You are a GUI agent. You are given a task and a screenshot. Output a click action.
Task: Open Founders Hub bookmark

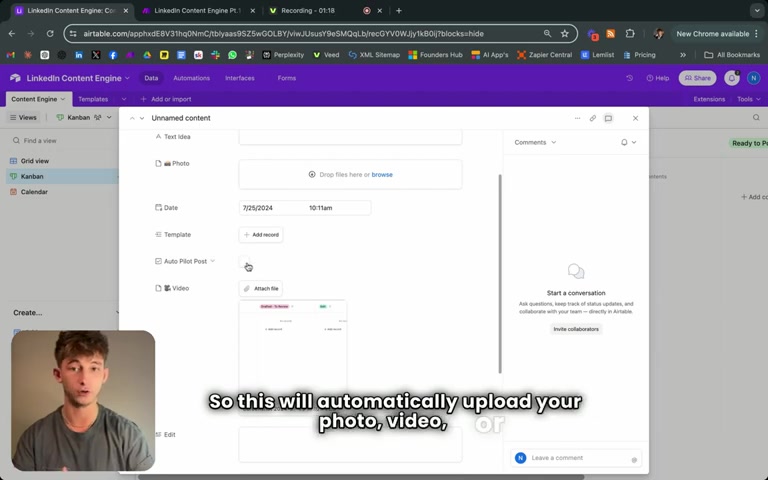435,55
